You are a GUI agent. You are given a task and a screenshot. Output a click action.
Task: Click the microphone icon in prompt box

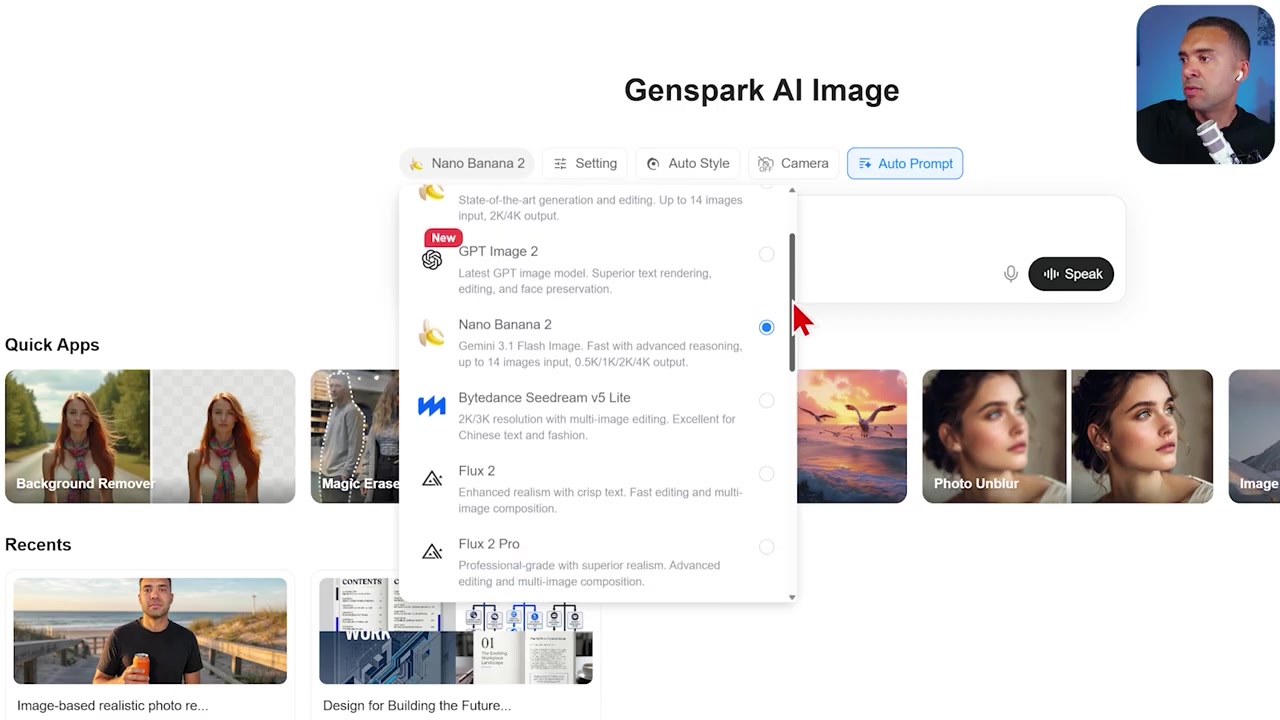tap(1011, 274)
